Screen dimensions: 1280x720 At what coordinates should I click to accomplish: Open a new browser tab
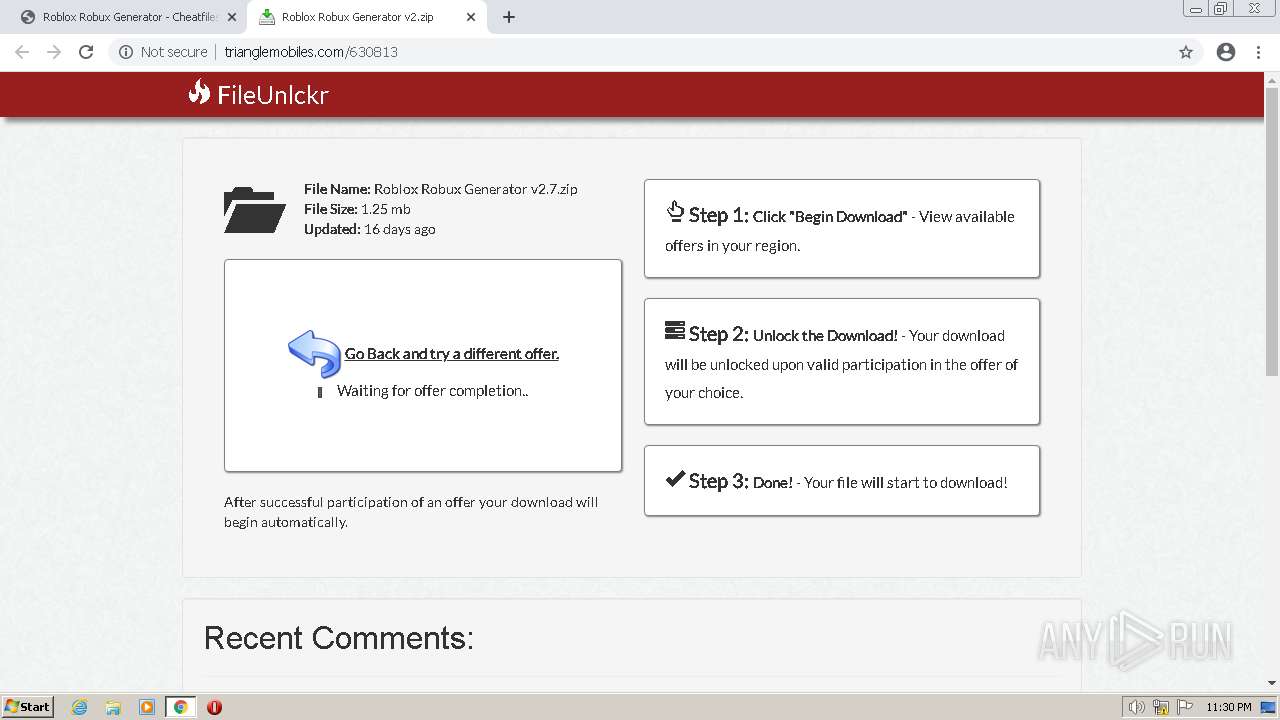click(x=509, y=17)
